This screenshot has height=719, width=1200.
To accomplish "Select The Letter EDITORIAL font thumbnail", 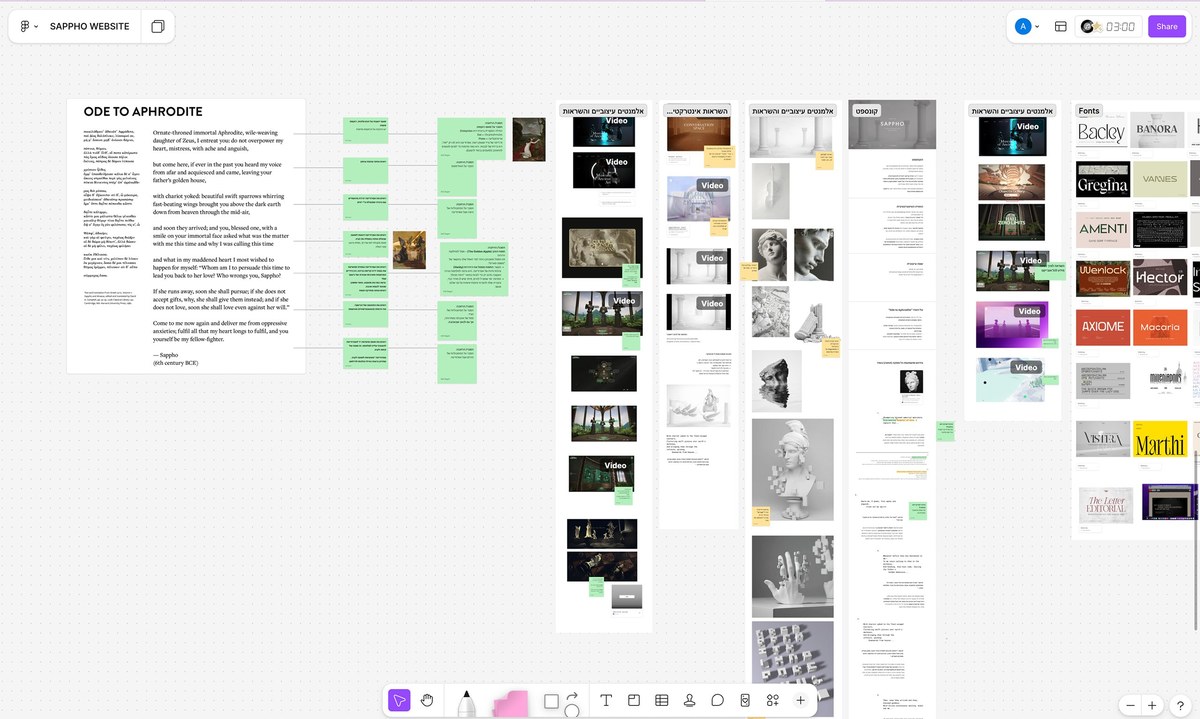I will (x=1107, y=506).
